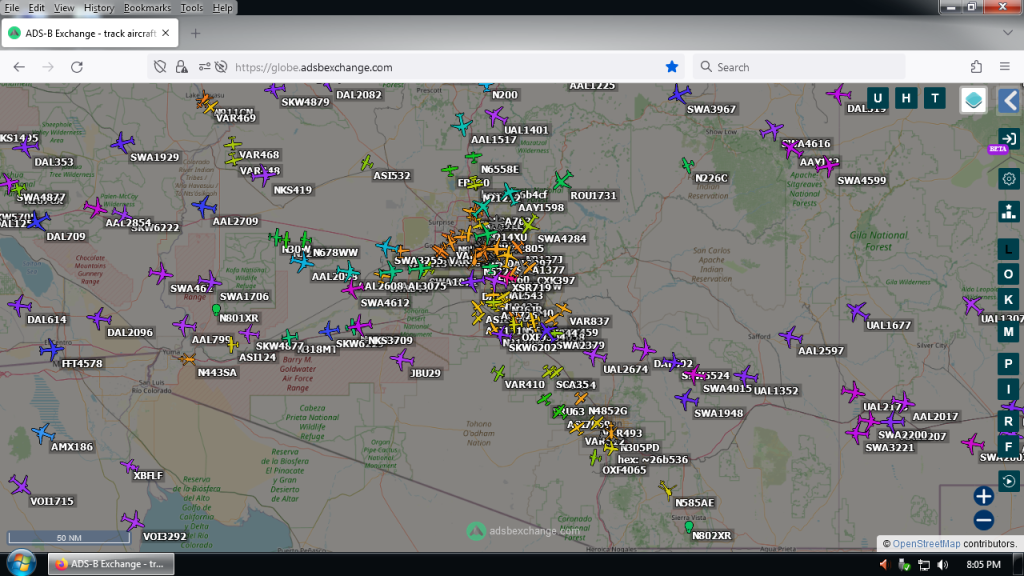Viewport: 1024px width, 576px height.
Task: Expand the list all tabs dropdown
Action: [1008, 33]
